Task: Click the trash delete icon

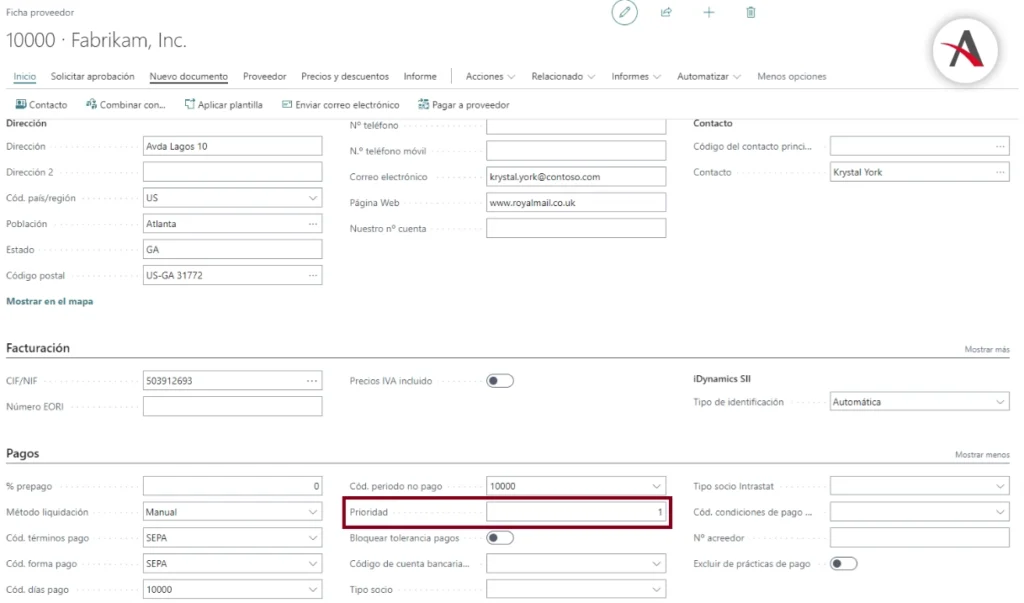Action: tap(751, 12)
